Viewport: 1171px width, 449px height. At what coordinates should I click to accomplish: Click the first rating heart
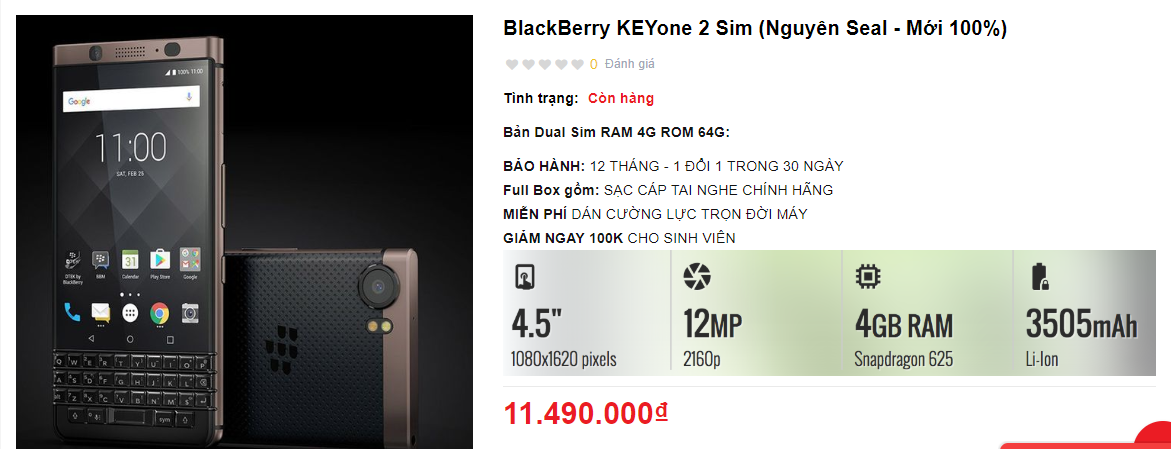pos(512,65)
